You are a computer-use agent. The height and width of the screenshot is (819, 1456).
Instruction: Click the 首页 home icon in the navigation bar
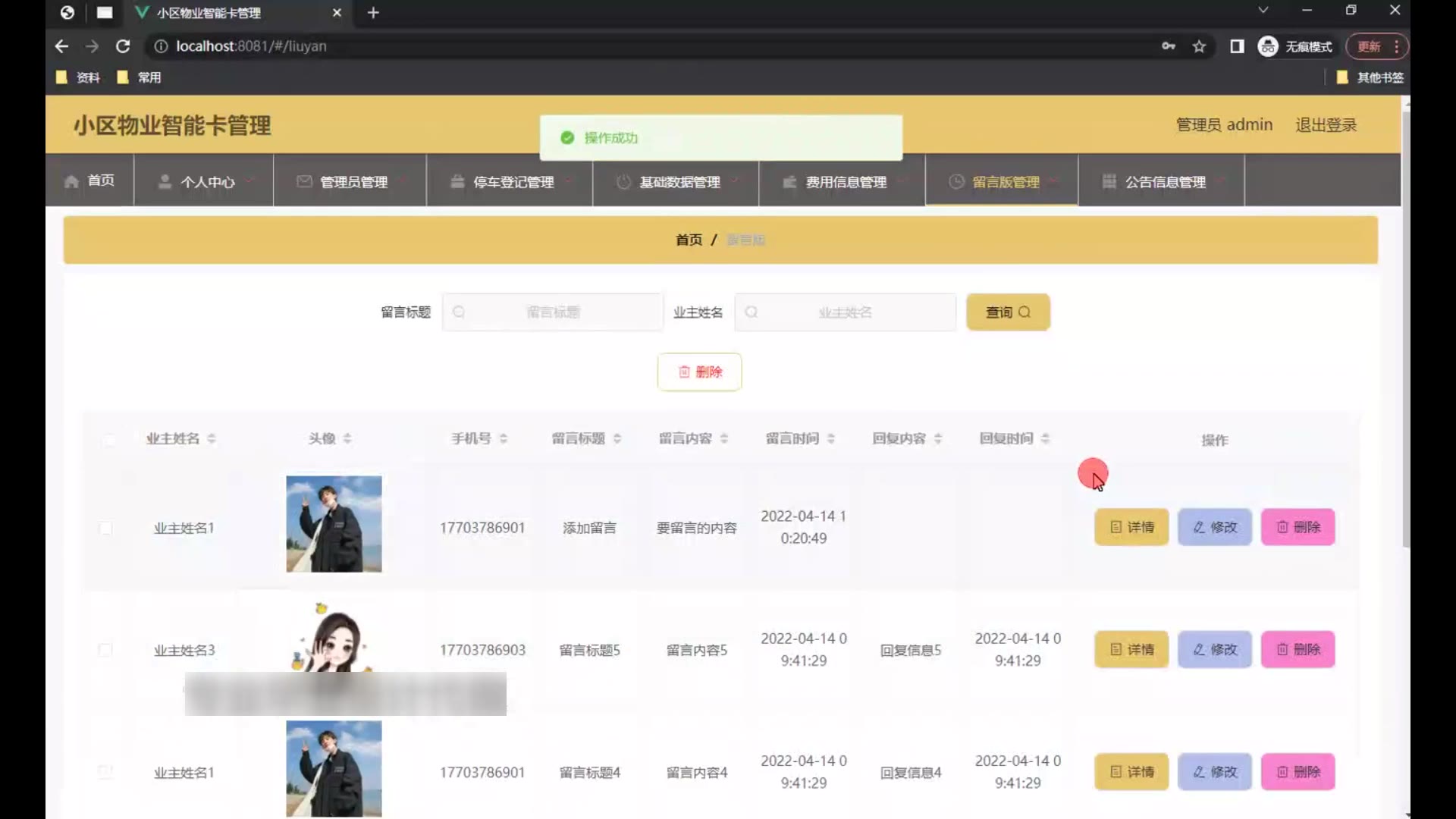[x=72, y=181]
